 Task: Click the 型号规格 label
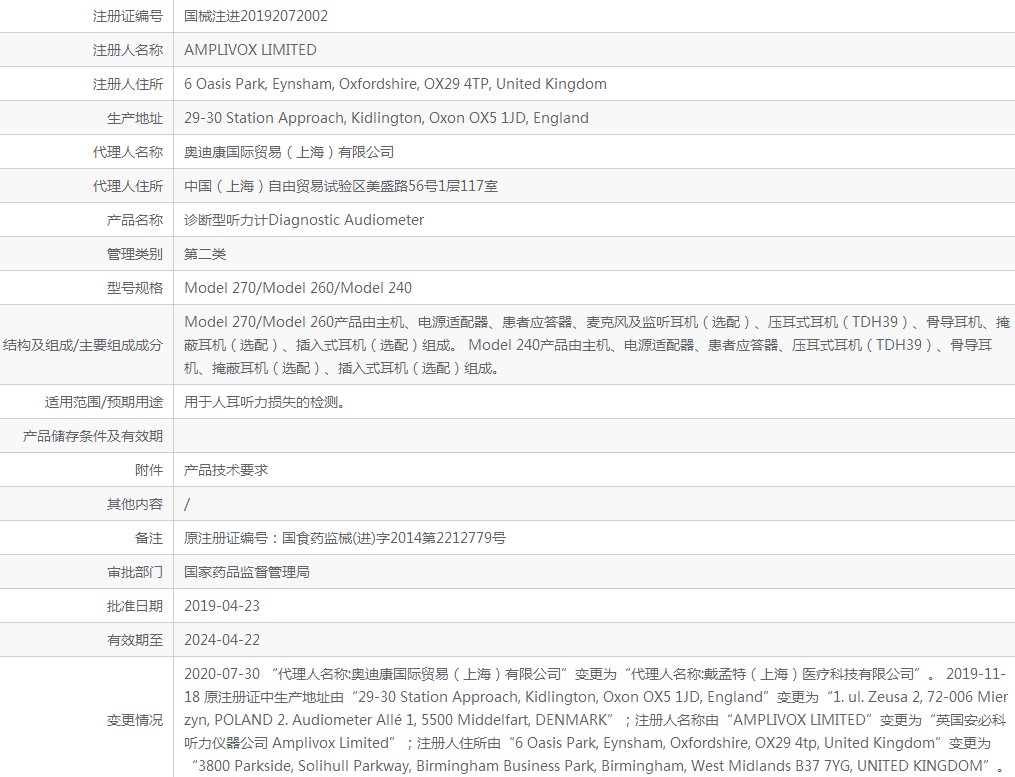135,288
